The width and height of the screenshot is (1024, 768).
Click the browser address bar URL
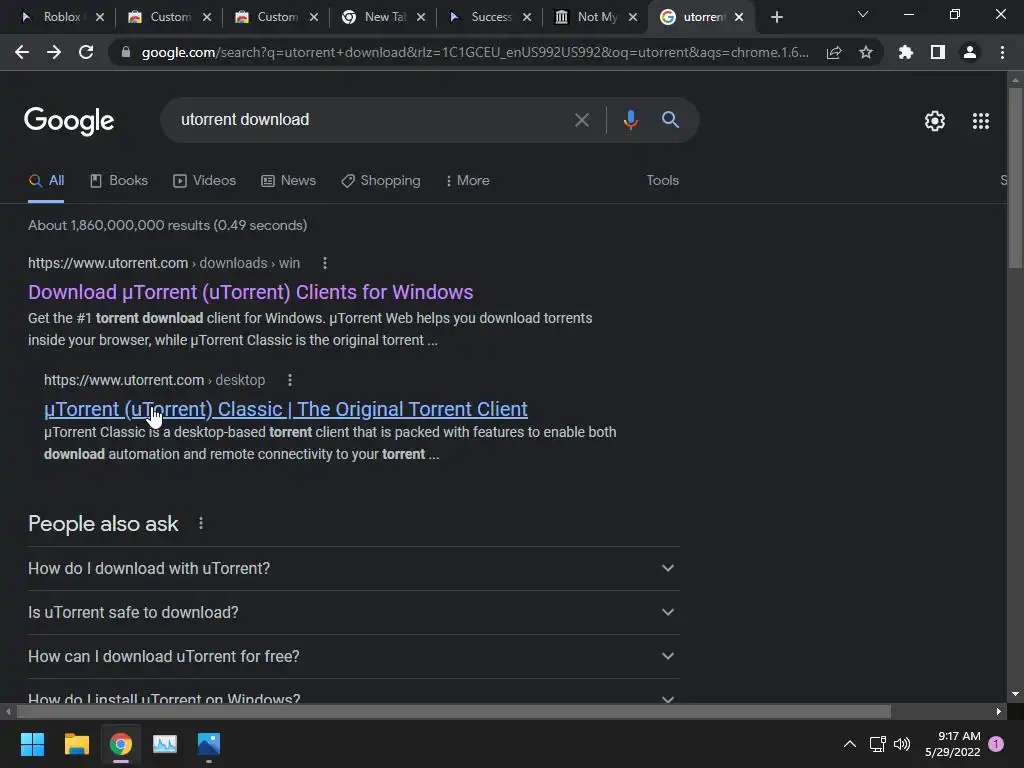475,52
